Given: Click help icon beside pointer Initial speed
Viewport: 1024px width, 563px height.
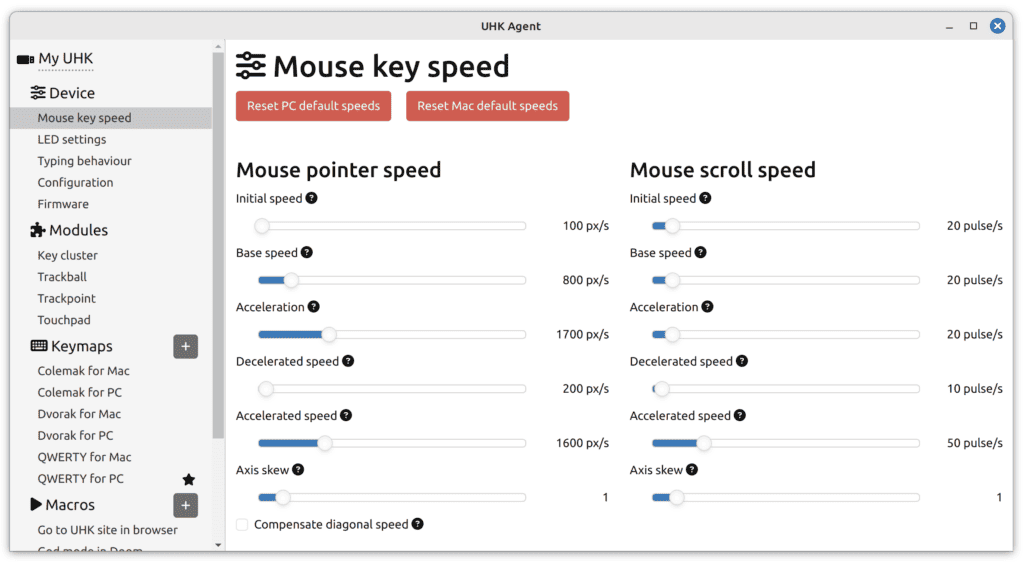Looking at the screenshot, I should coord(311,198).
